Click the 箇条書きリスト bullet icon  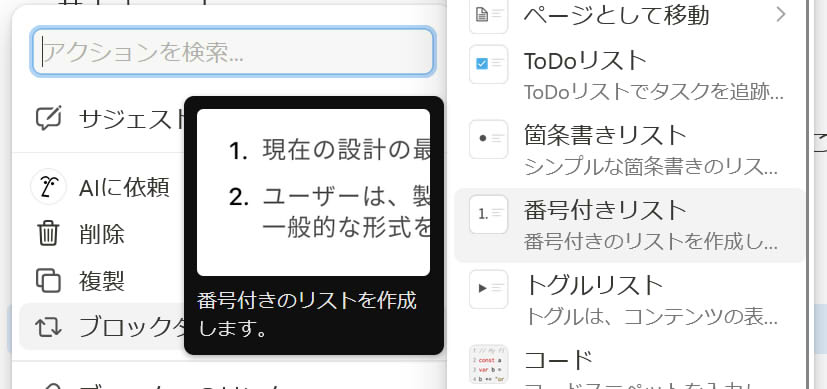[488, 139]
